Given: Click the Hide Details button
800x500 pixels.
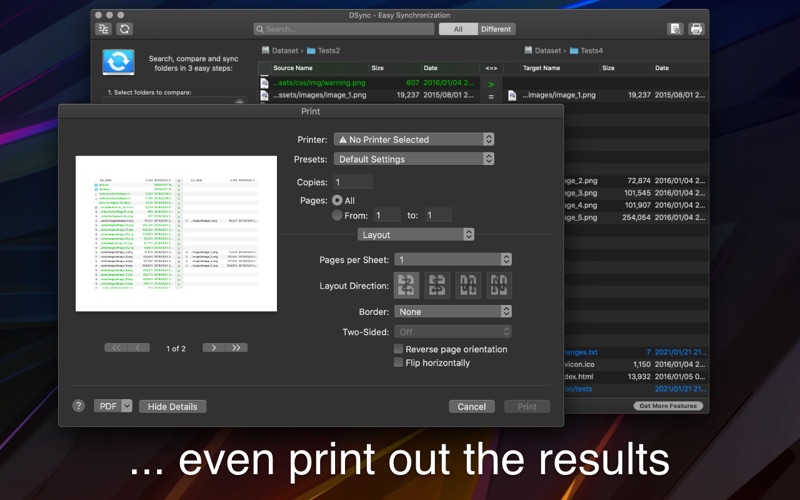Looking at the screenshot, I should (x=172, y=407).
